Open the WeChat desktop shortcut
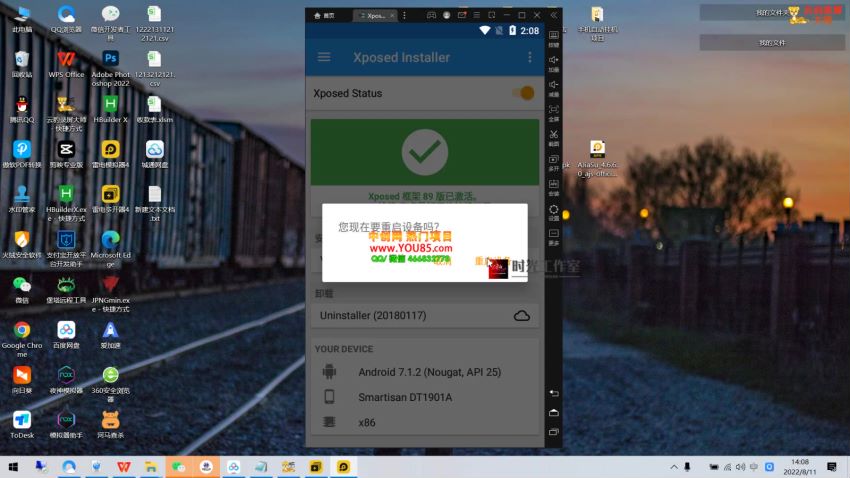 [22, 289]
